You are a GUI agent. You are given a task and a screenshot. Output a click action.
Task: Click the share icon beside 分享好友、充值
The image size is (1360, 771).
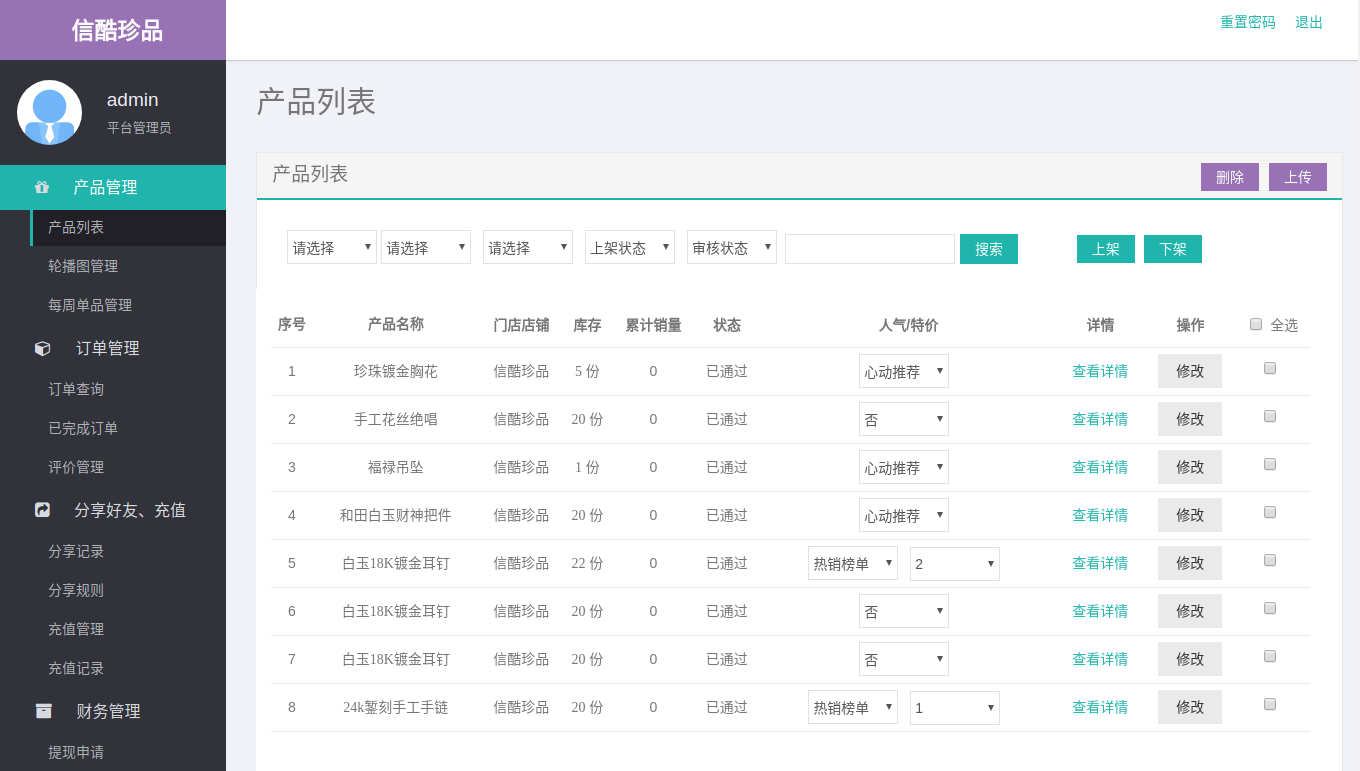[x=43, y=510]
